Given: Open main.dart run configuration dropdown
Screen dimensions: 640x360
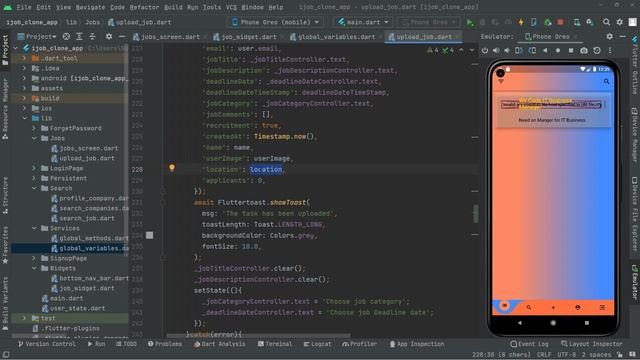Looking at the screenshot, I should point(363,22).
